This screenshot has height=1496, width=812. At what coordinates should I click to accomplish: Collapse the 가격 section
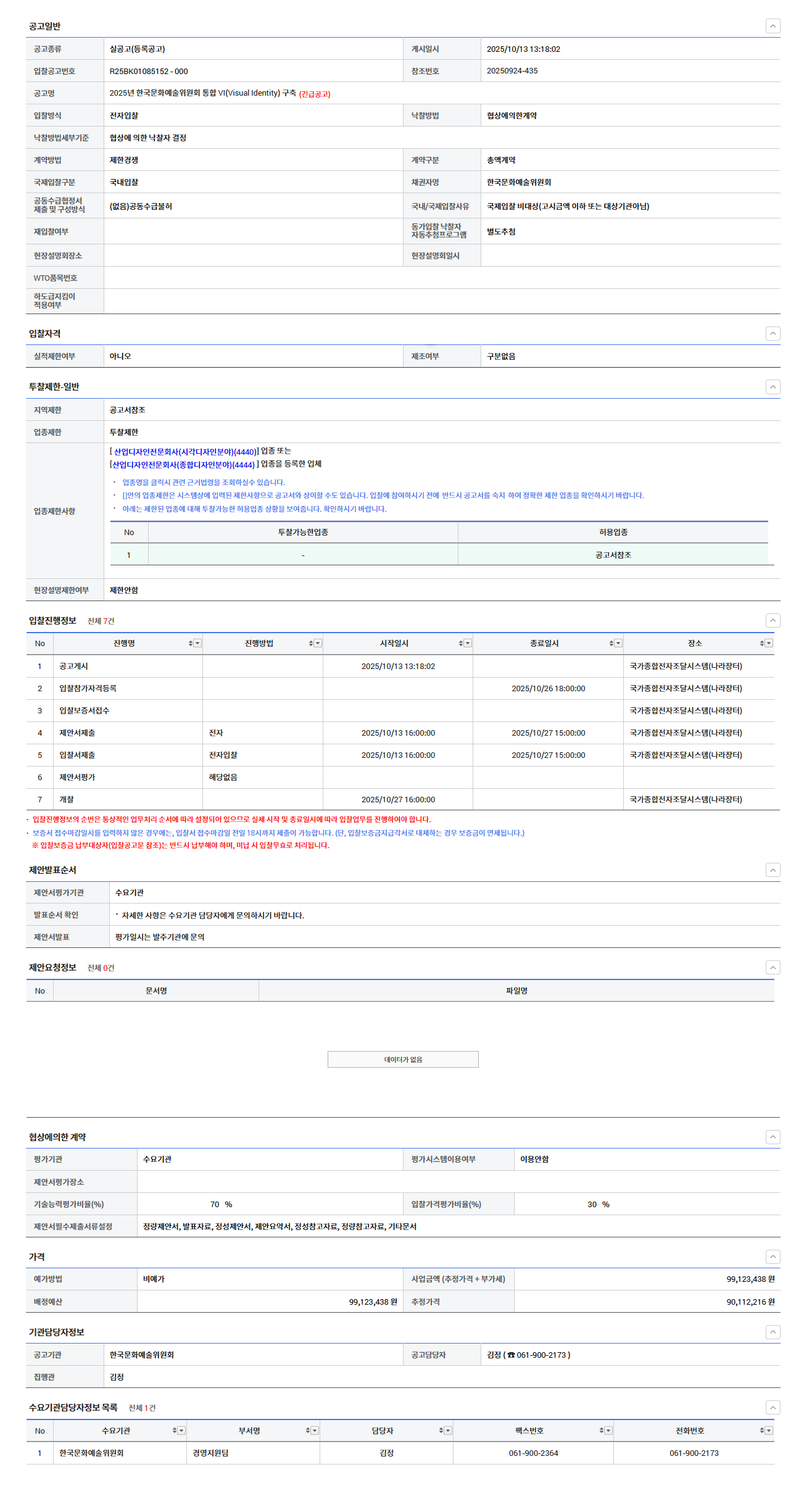(x=773, y=1257)
